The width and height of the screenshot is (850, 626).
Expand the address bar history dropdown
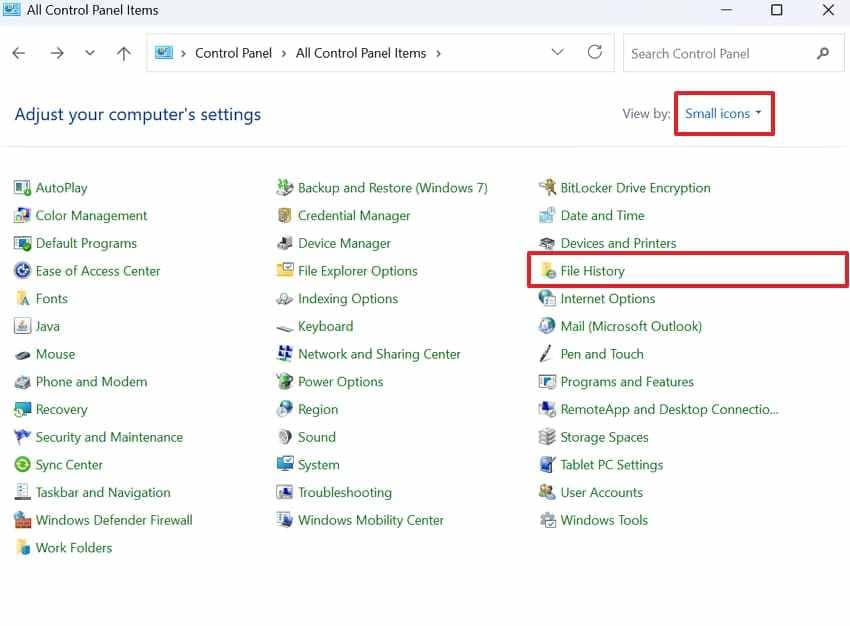(557, 53)
